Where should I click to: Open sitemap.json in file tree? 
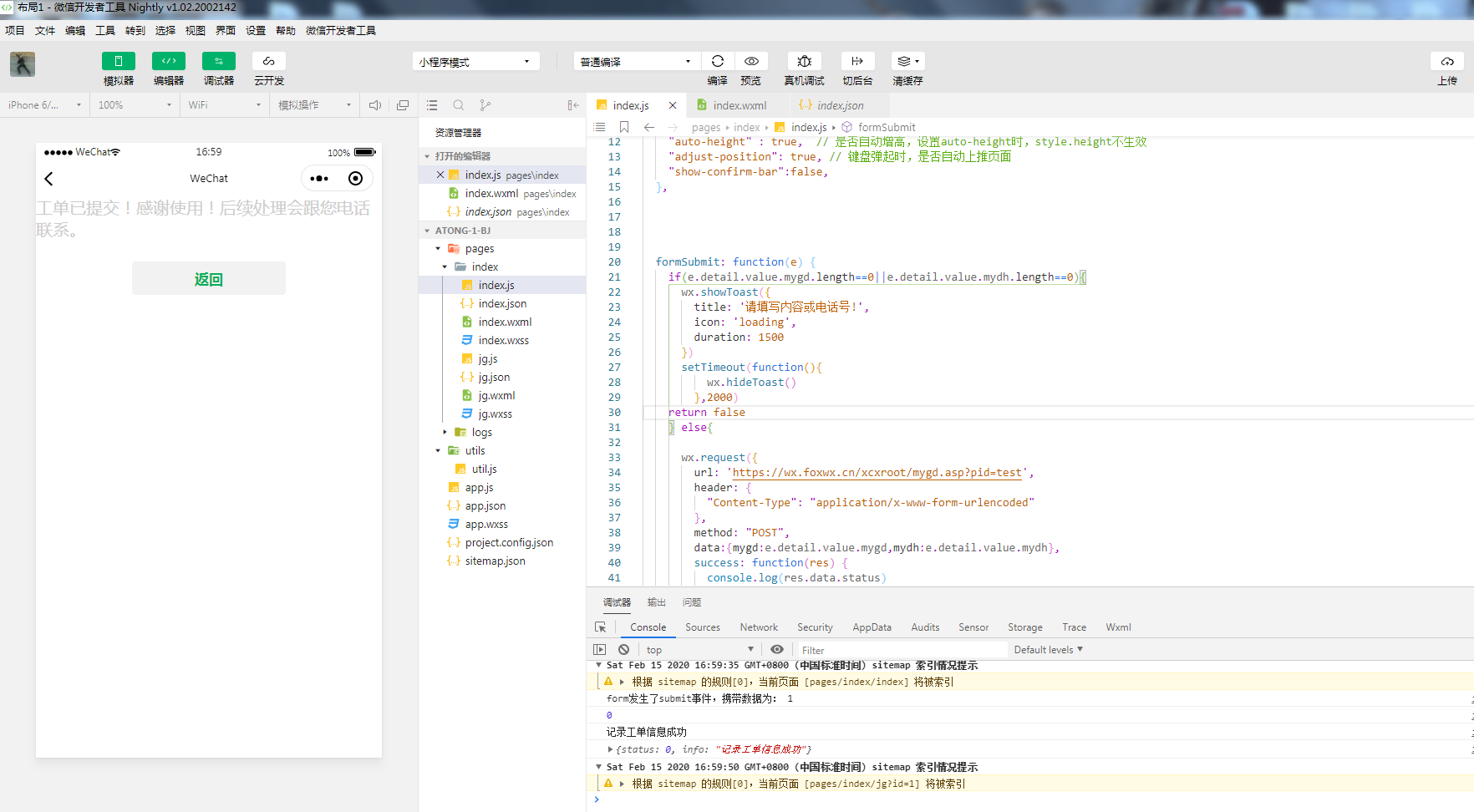495,561
